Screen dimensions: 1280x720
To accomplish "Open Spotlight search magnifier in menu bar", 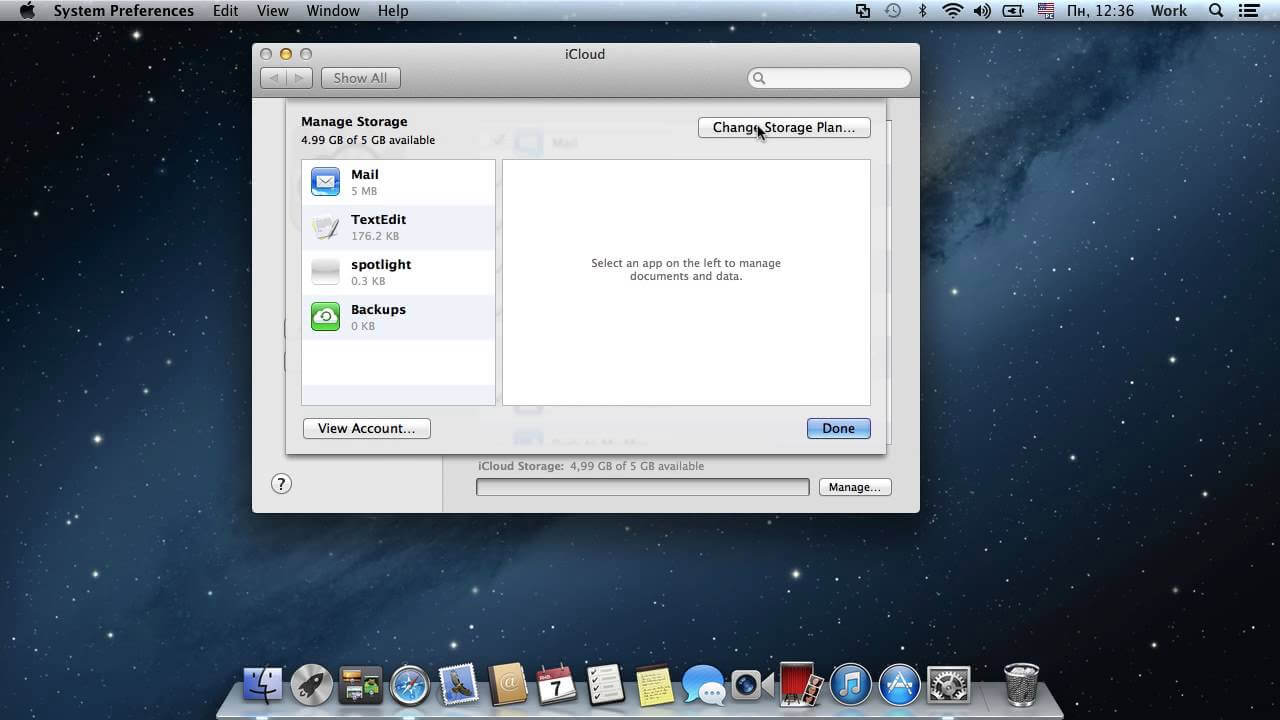I will click(1216, 10).
